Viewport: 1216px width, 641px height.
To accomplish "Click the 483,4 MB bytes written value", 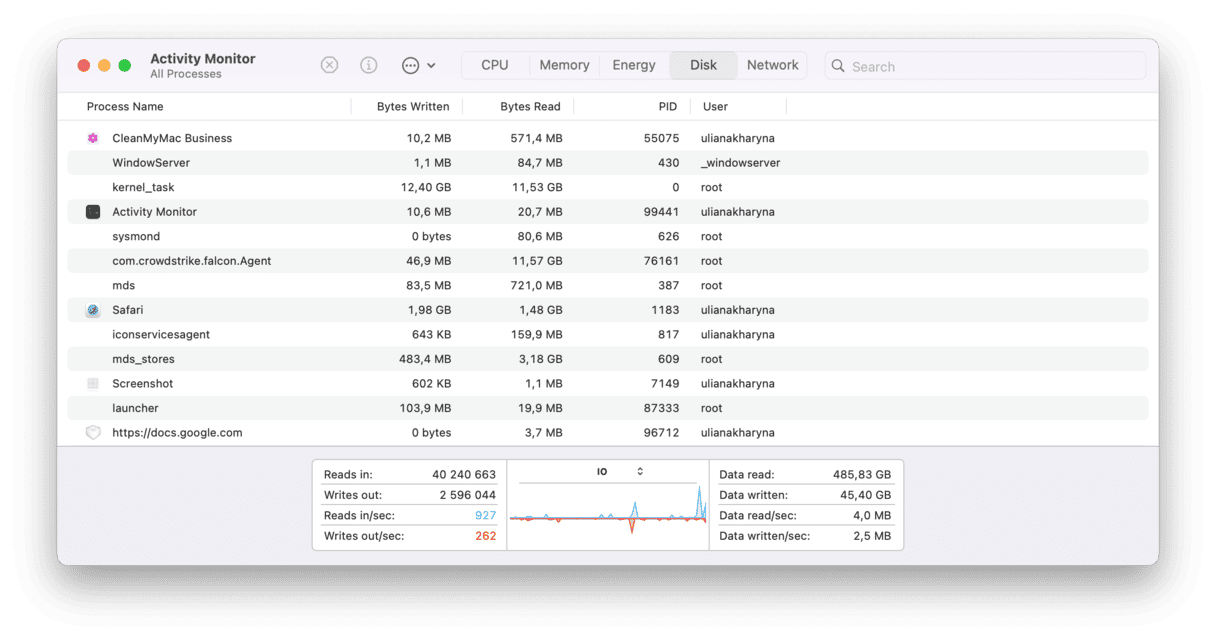I will (425, 359).
